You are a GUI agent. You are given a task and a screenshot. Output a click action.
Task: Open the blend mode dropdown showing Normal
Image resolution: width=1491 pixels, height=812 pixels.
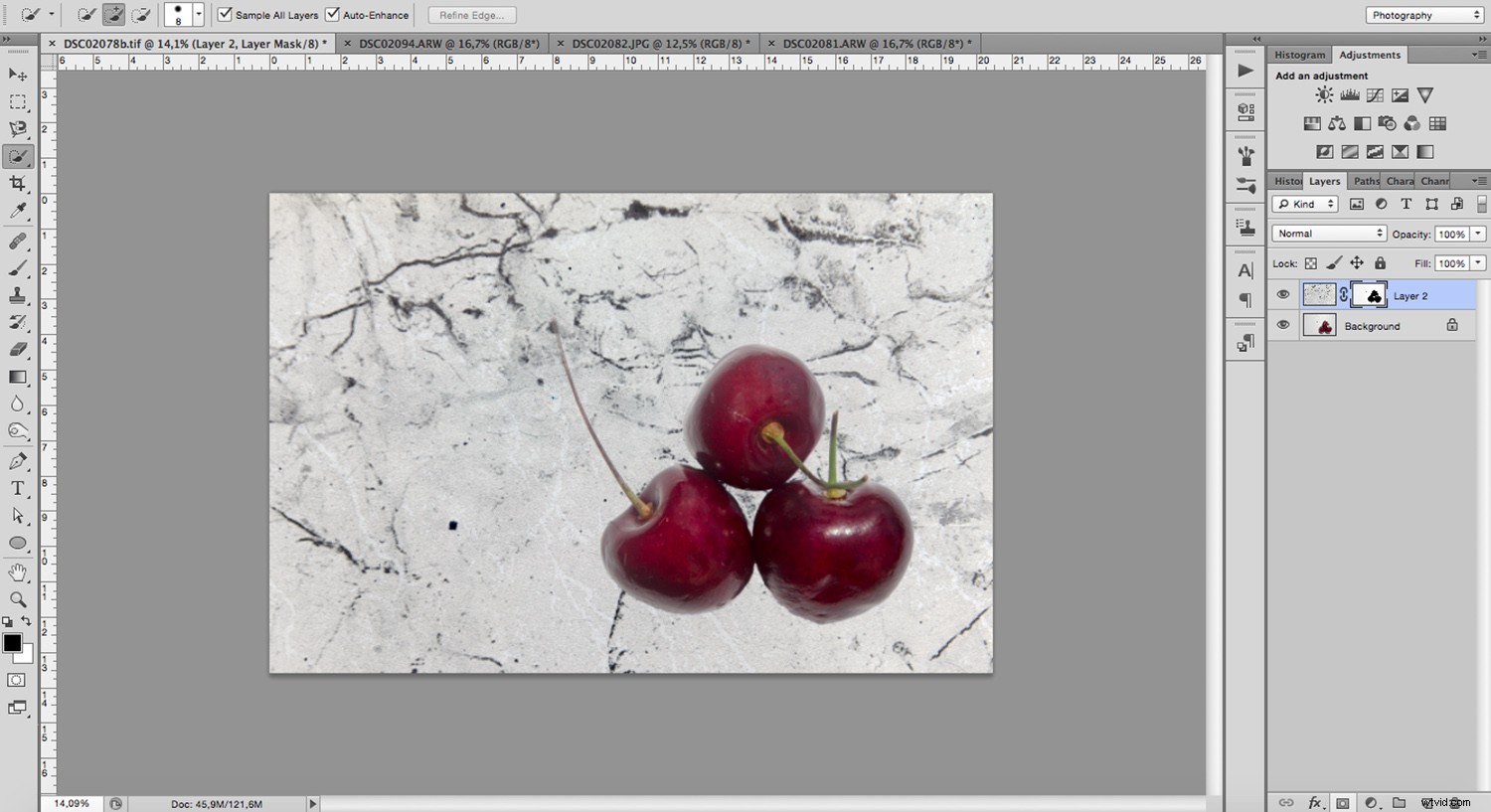(1329, 233)
